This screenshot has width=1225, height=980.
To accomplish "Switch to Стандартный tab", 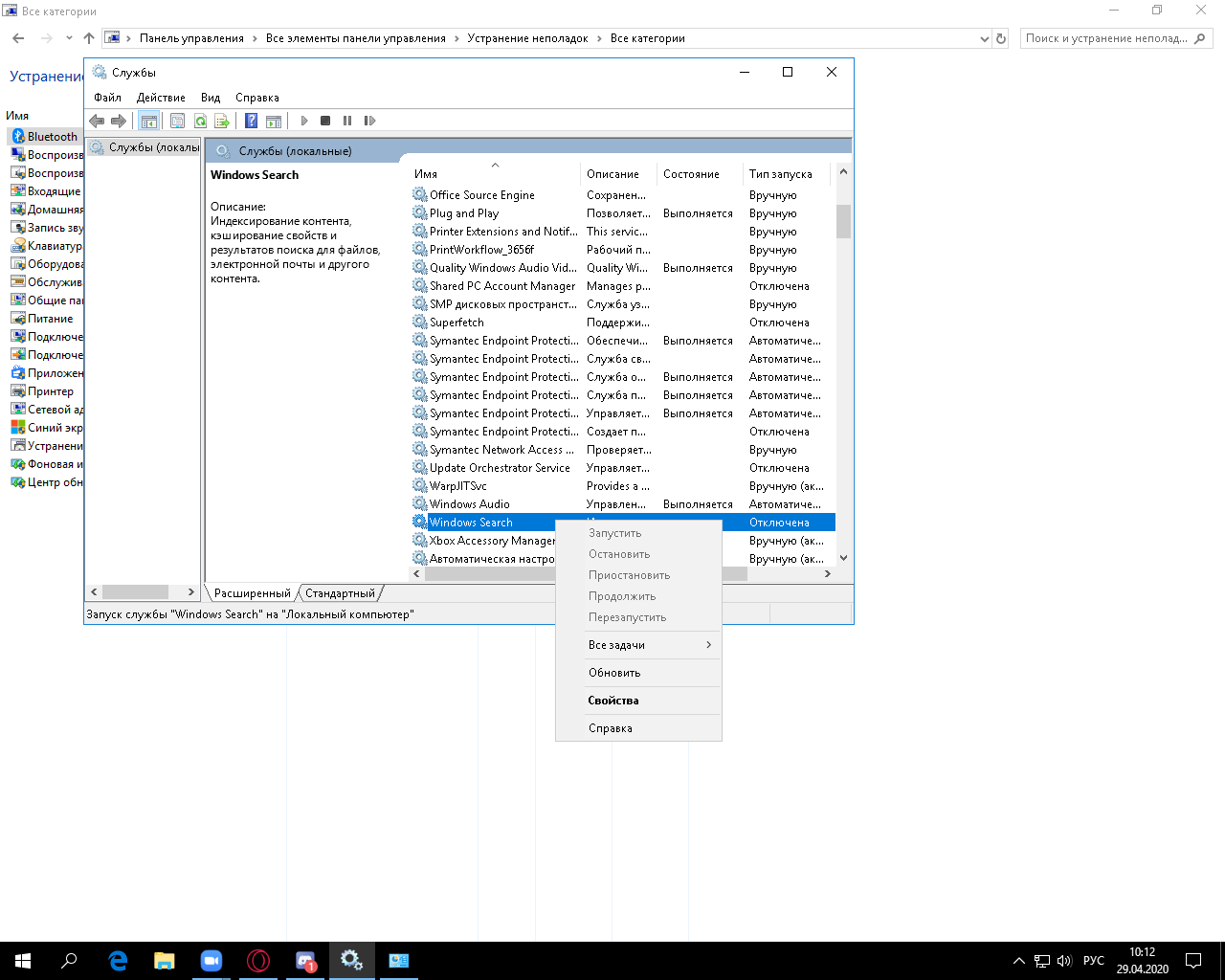I will coord(340,593).
